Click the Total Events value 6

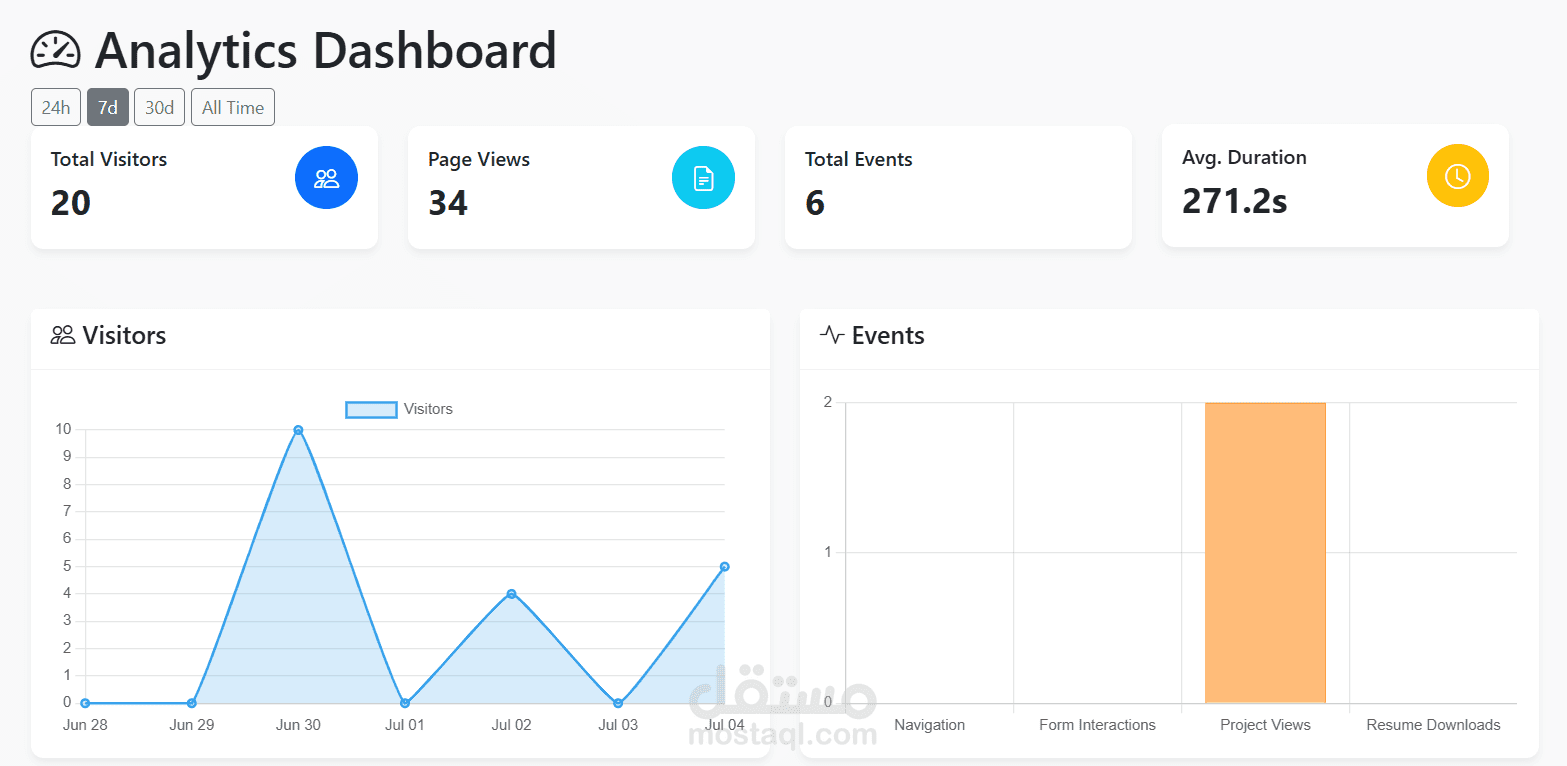click(815, 203)
